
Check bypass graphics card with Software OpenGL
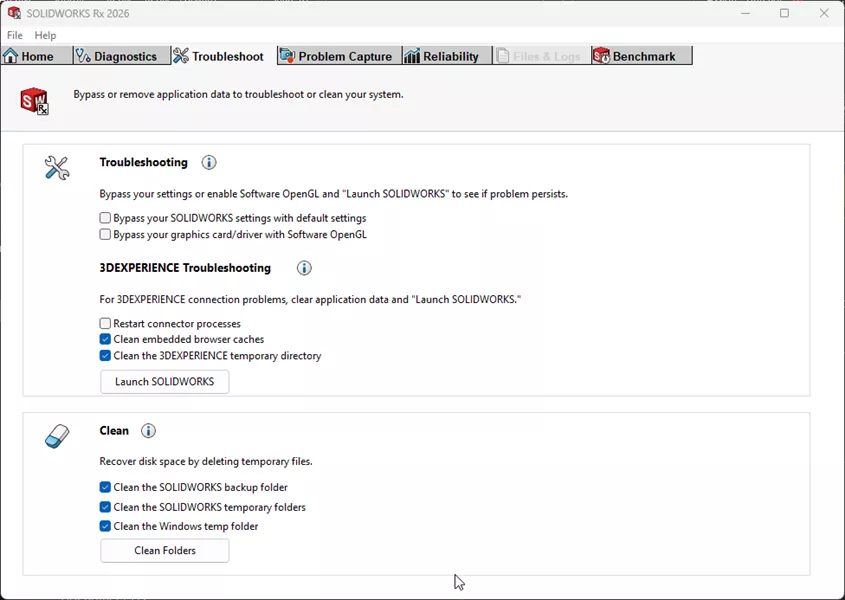105,234
